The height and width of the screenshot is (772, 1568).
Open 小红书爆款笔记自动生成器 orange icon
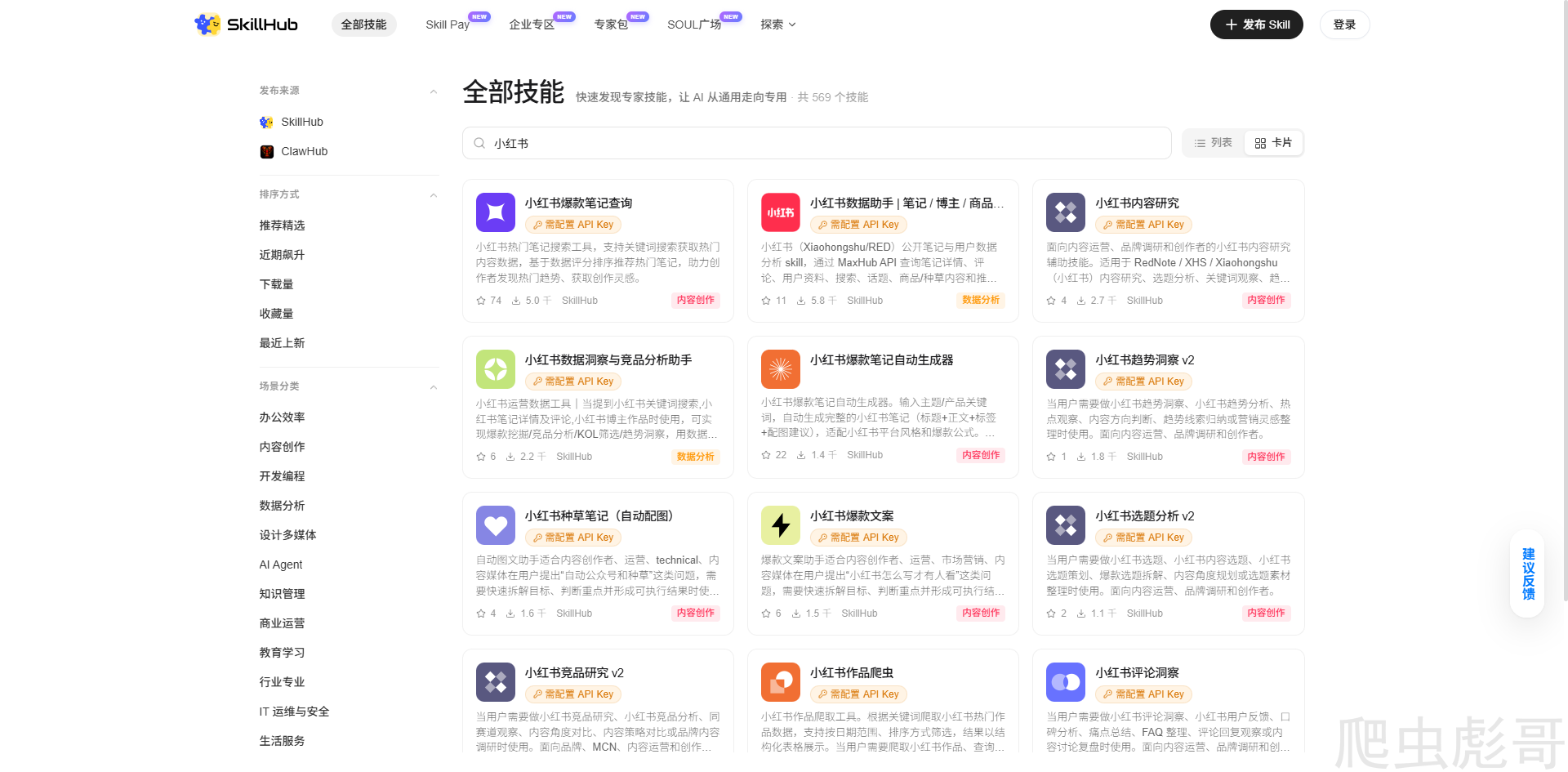(x=781, y=369)
